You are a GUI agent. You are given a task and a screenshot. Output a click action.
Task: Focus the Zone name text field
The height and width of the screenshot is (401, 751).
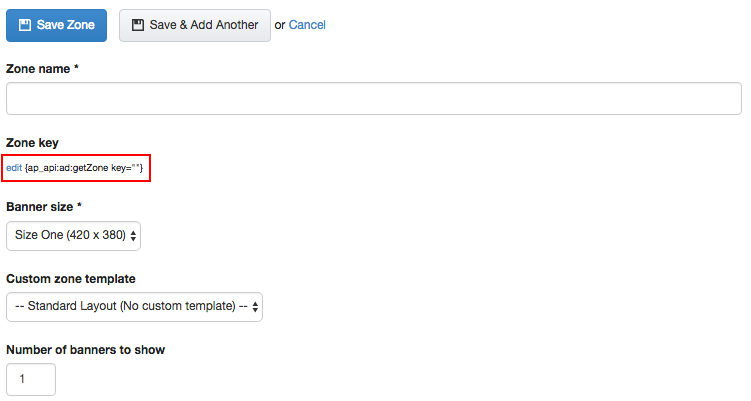(374, 99)
